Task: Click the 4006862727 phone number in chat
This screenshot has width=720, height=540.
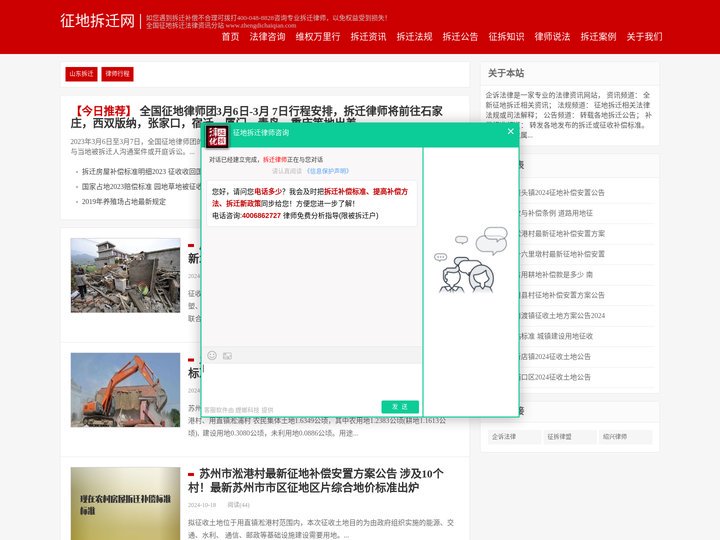Action: point(261,215)
